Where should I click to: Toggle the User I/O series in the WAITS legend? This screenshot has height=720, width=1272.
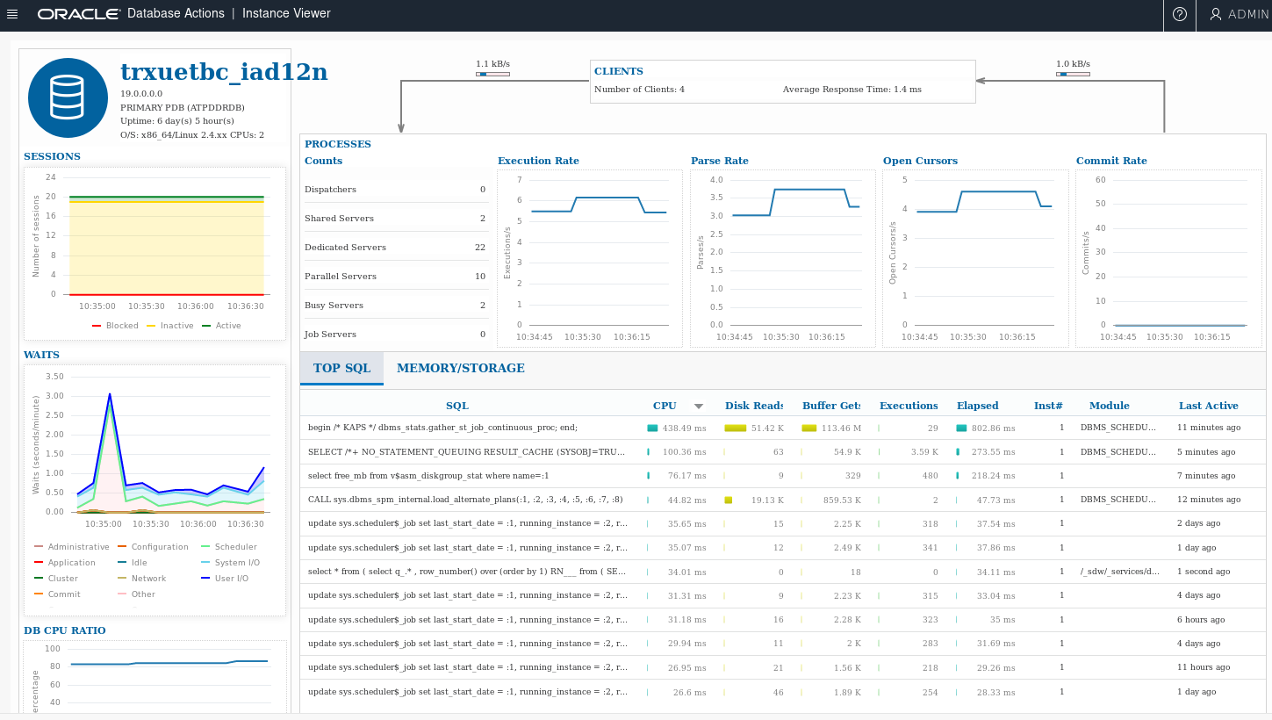[x=228, y=577]
